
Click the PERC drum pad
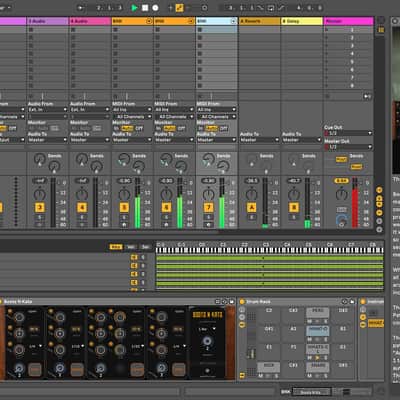318,312
